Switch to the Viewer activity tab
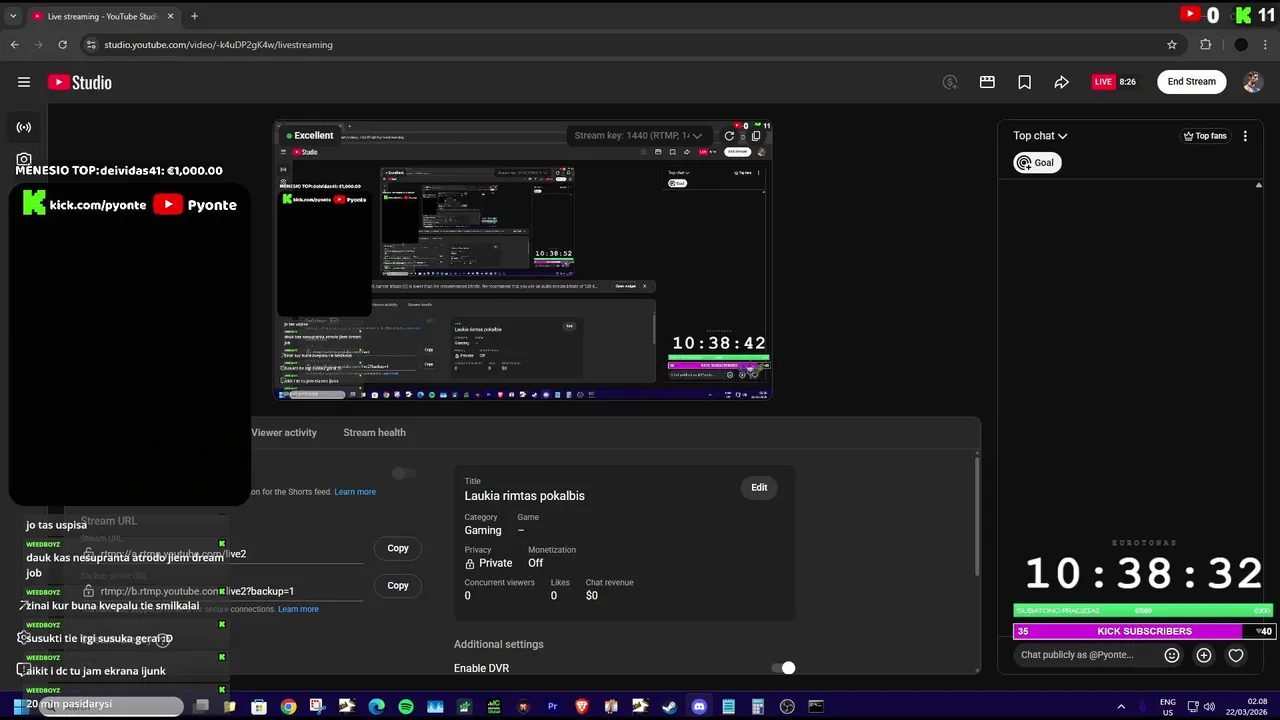1280x720 pixels. tap(284, 432)
